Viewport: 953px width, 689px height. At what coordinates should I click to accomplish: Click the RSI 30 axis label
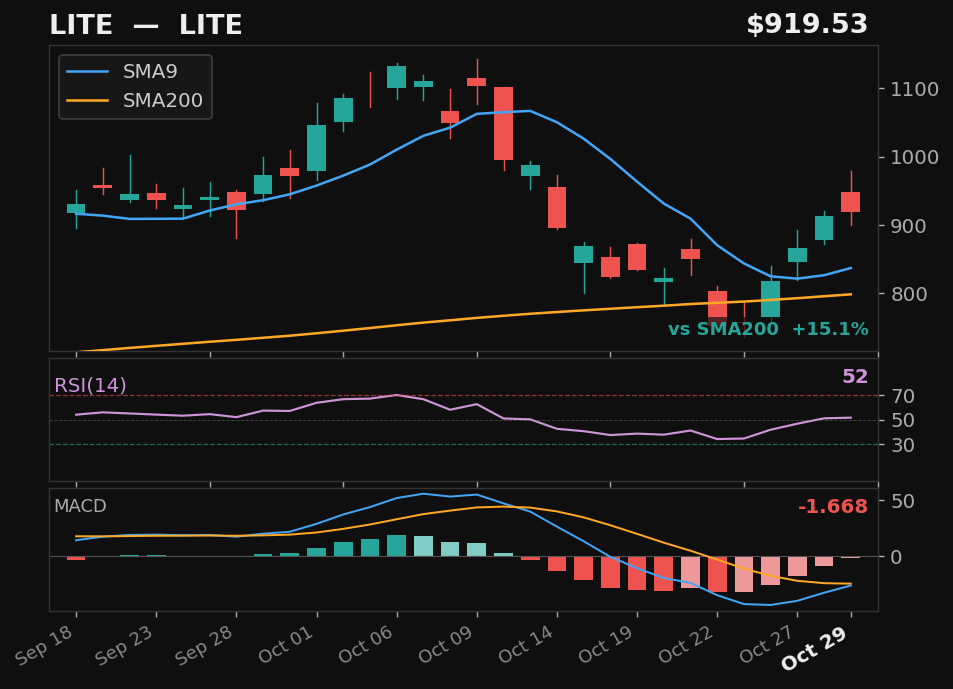click(903, 445)
